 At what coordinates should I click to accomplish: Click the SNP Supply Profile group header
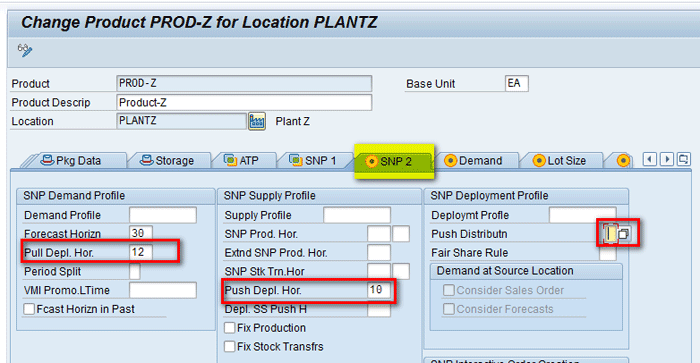click(x=320, y=196)
